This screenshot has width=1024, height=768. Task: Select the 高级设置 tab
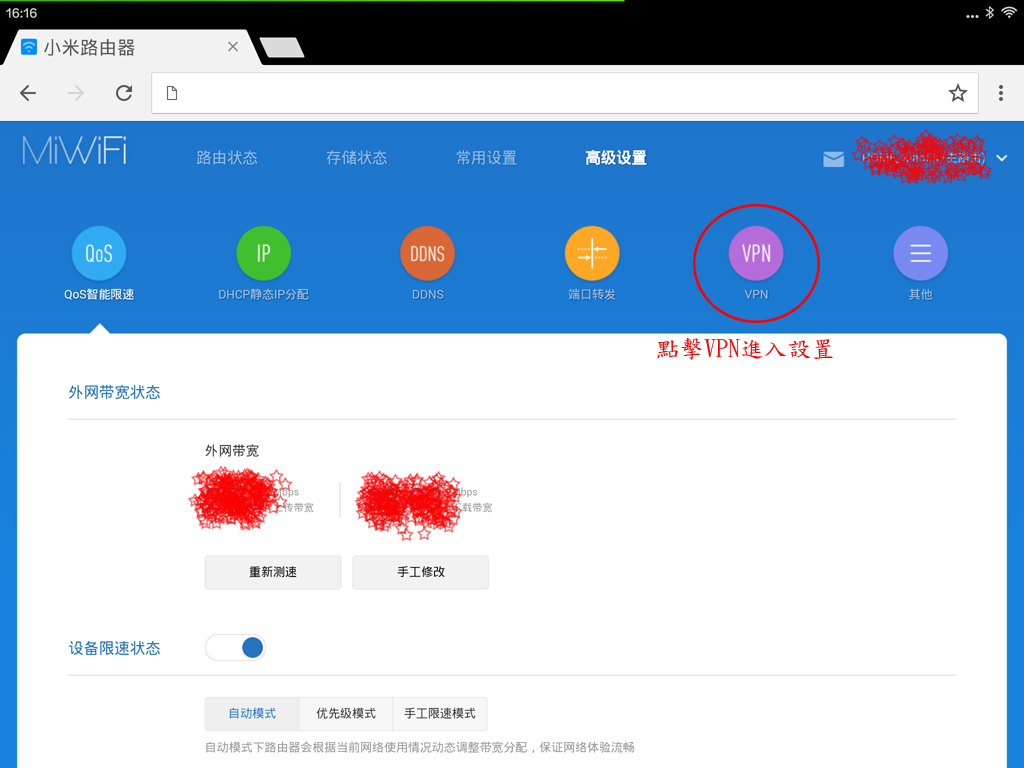616,158
